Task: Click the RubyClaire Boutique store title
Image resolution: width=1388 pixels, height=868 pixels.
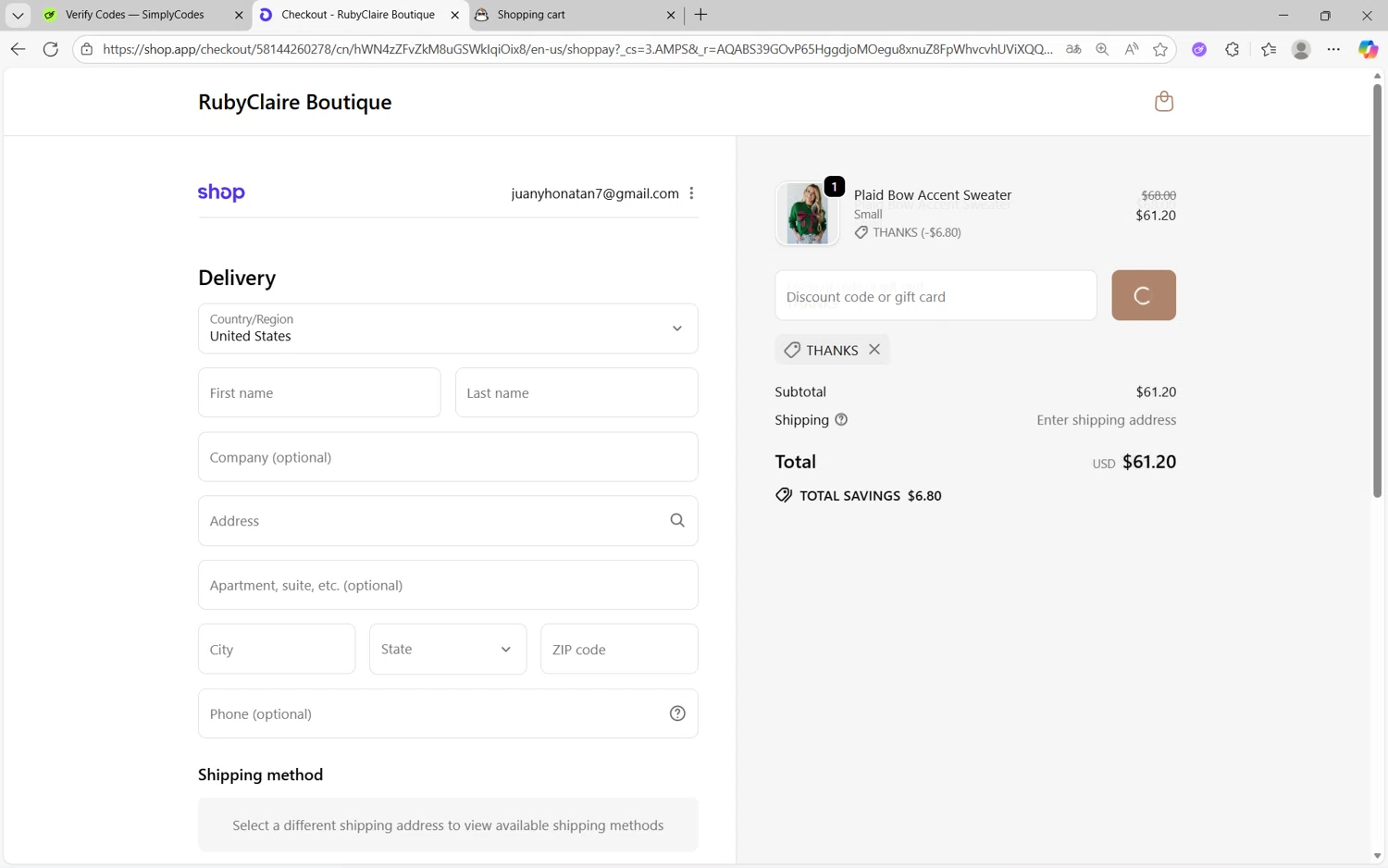Action: 294,102
